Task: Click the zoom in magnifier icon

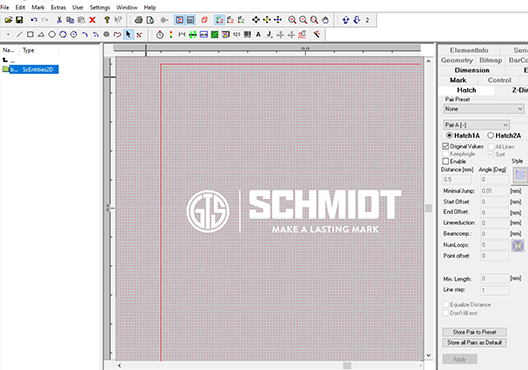Action: click(292, 20)
